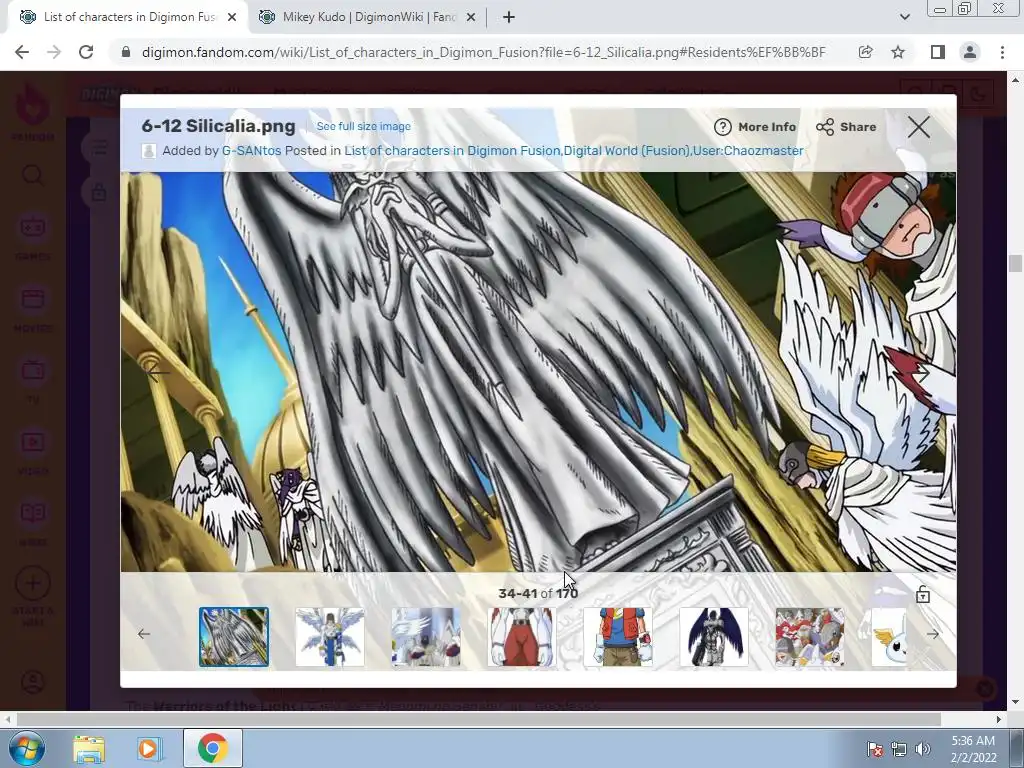
Task: Open Action Center flag tray icon
Action: point(874,749)
